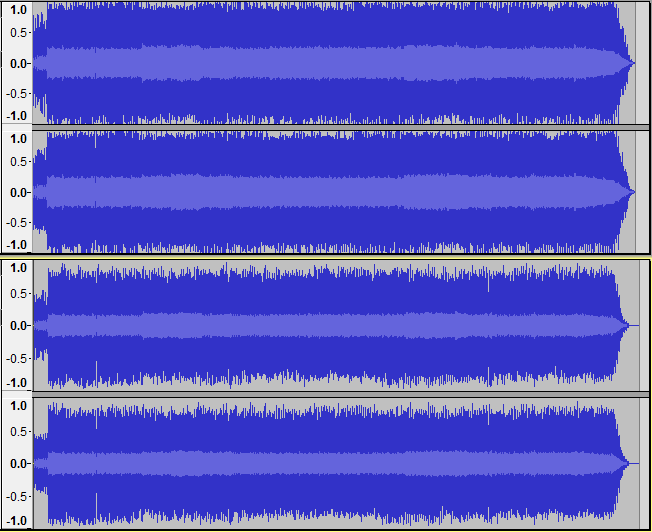Viewport: 652px width, 532px height.
Task: Click the 0.5 mark on the second channel's ruler
Action: point(18,164)
